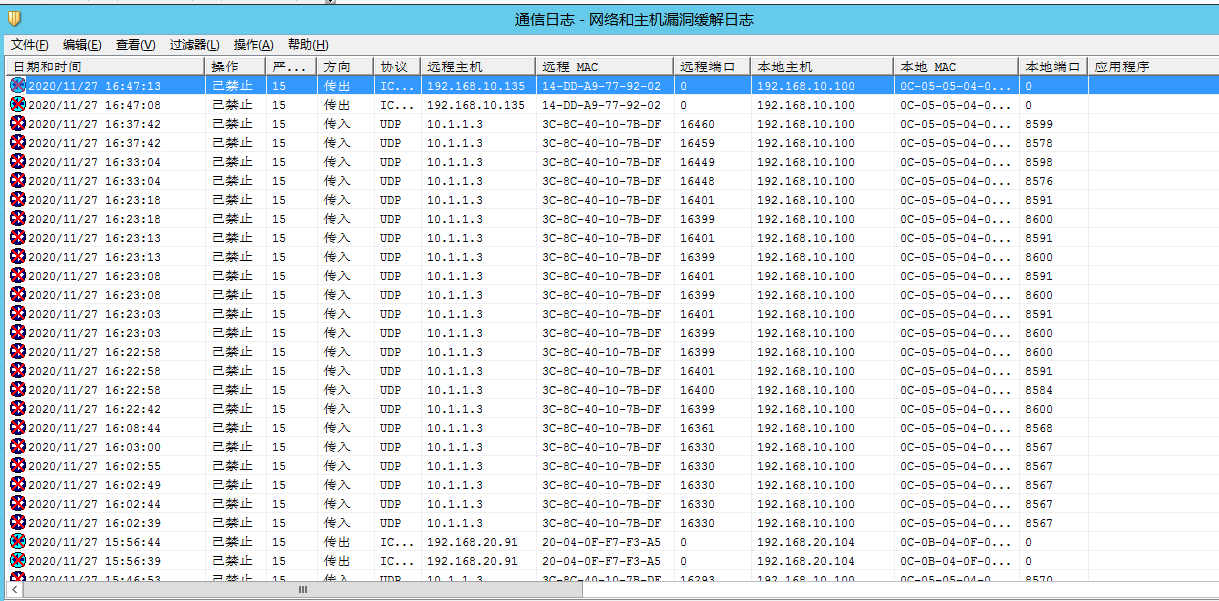Select icon of 16:33:04 row with remote port 16449
Image resolution: width=1219 pixels, height=601 pixels.
(x=18, y=162)
